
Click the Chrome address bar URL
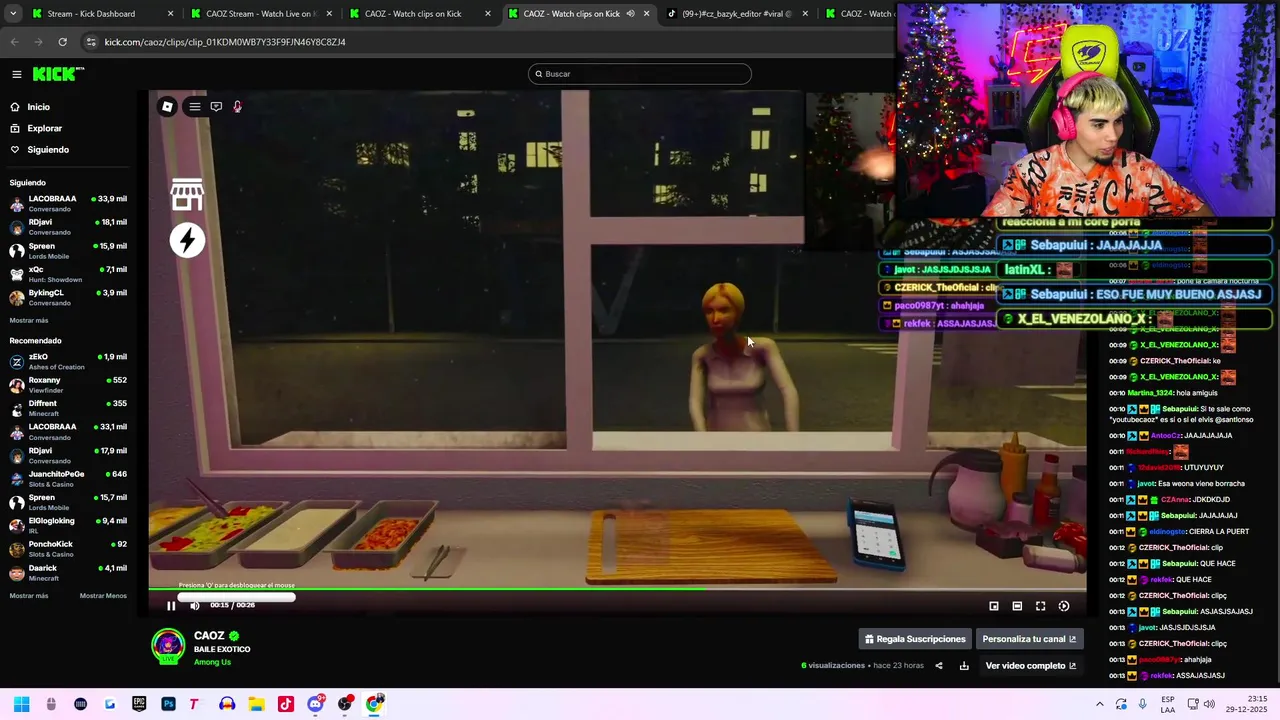[225, 42]
